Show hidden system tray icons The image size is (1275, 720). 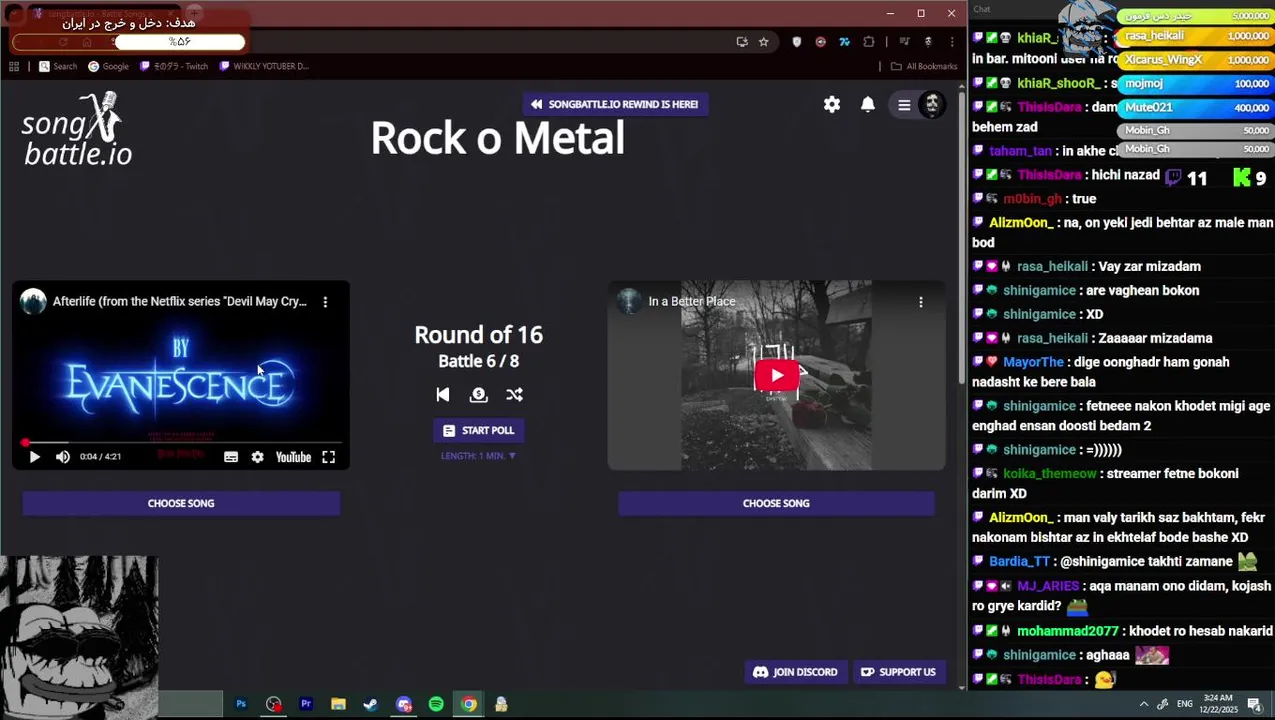[1144, 704]
